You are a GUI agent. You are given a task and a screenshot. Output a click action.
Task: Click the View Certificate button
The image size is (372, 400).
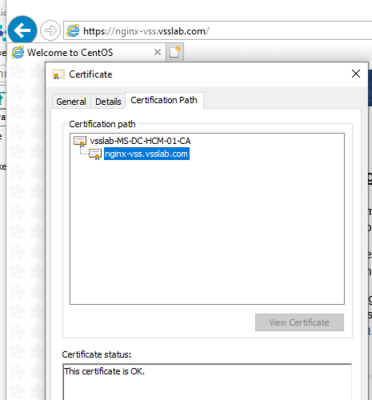299,322
